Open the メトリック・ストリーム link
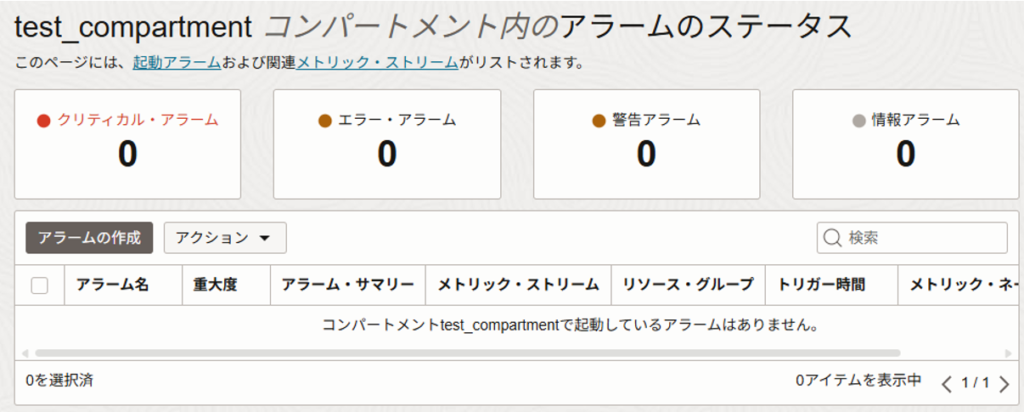Image resolution: width=1024 pixels, height=412 pixels. click(377, 63)
